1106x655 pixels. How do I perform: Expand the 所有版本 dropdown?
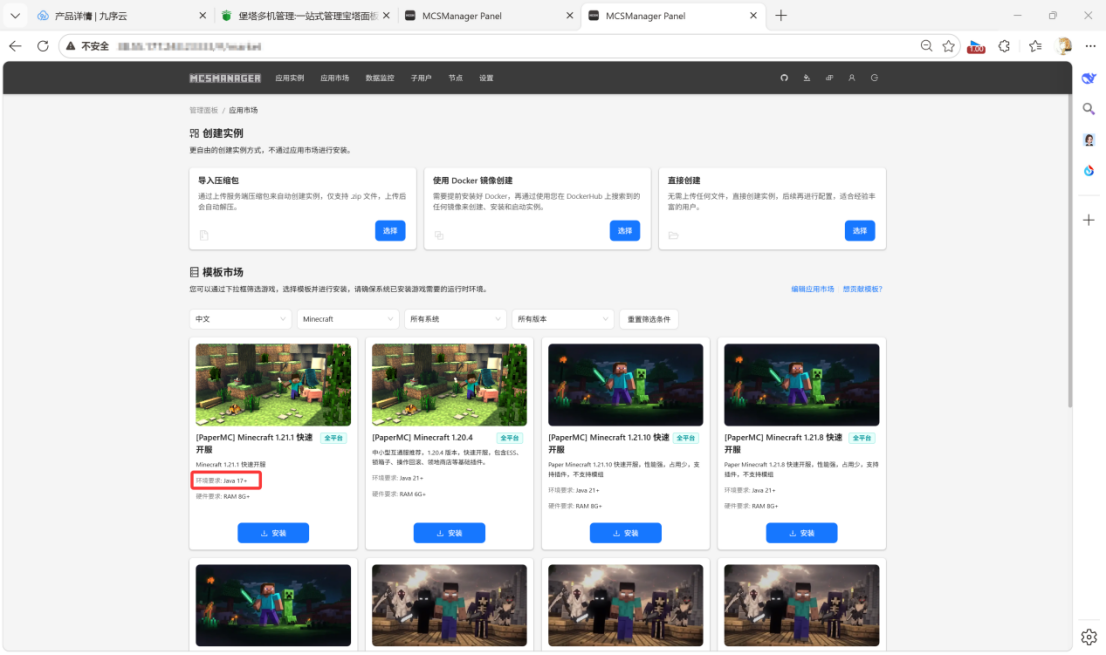click(x=562, y=319)
